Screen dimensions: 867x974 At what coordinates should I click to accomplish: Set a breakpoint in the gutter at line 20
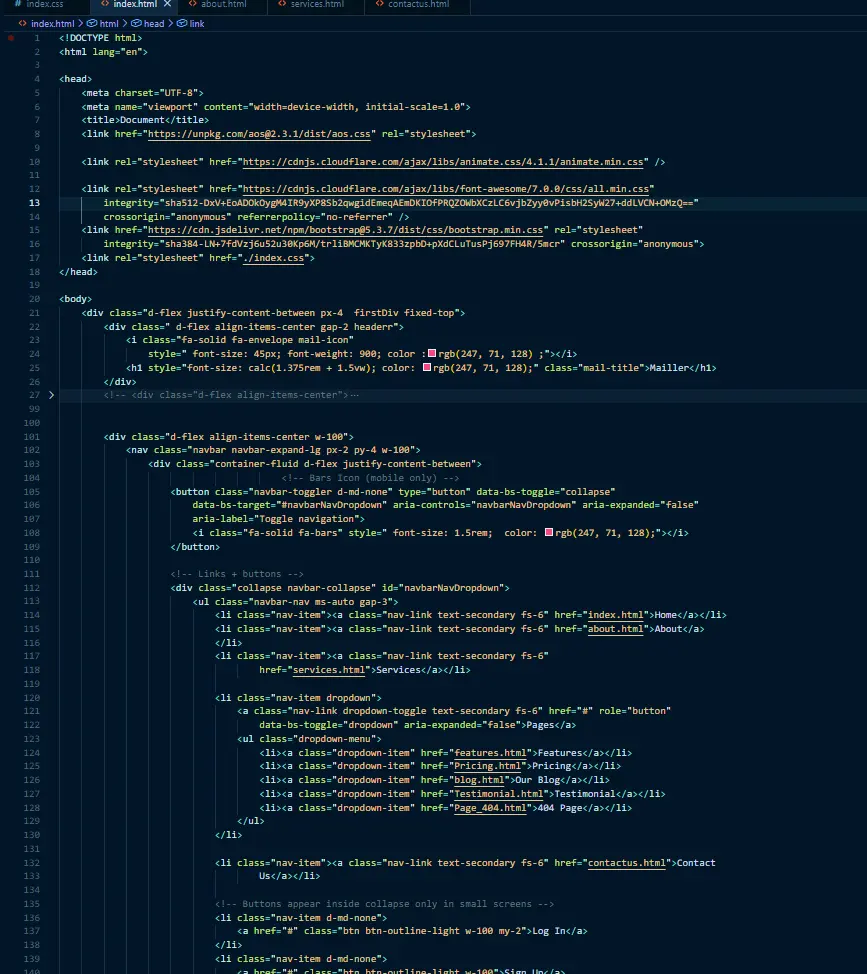coord(11,298)
